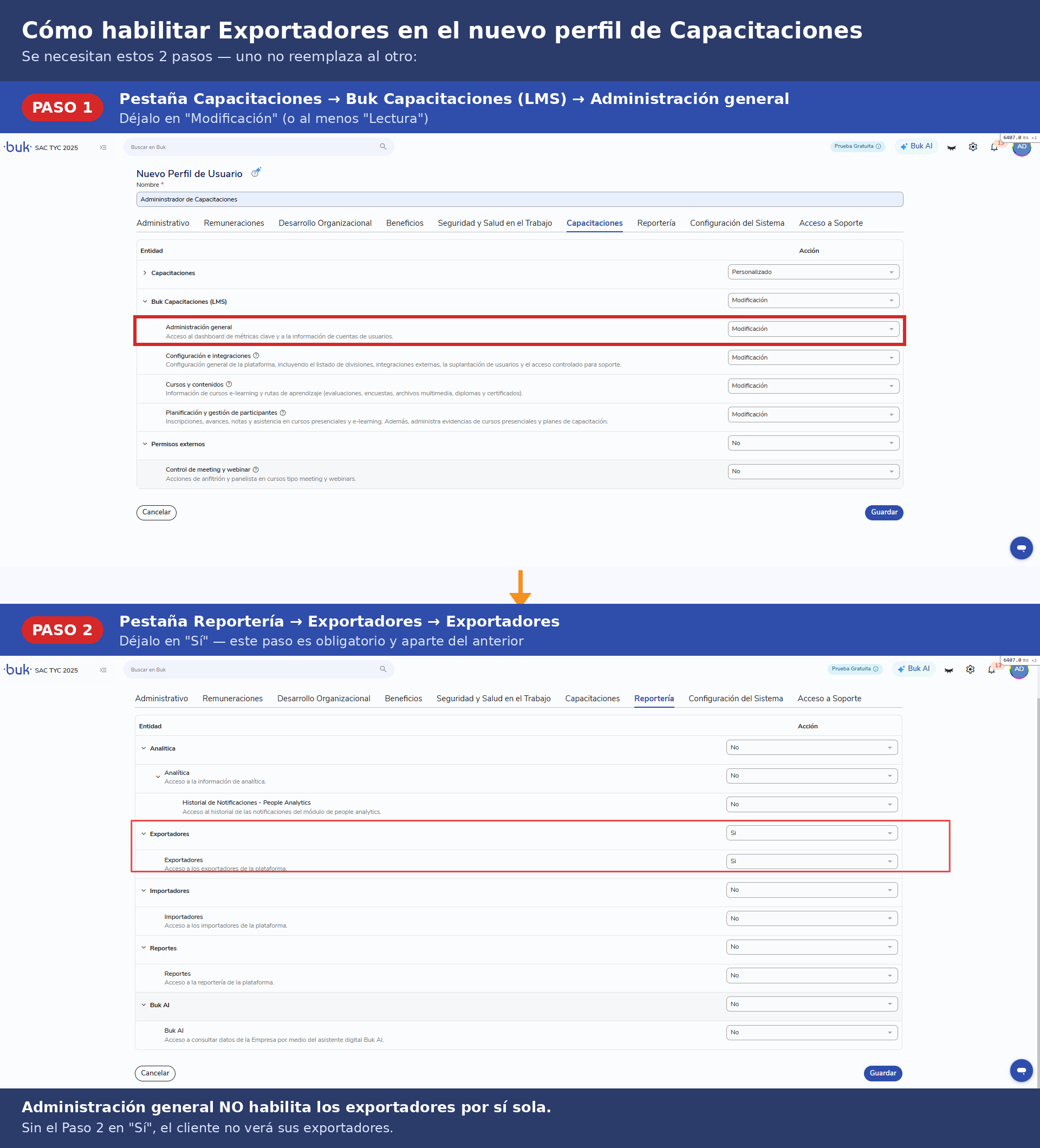Toggle the closed-eye privacy icon in Paso 2 screenshot
The height and width of the screenshot is (1148, 1040).
tap(948, 670)
